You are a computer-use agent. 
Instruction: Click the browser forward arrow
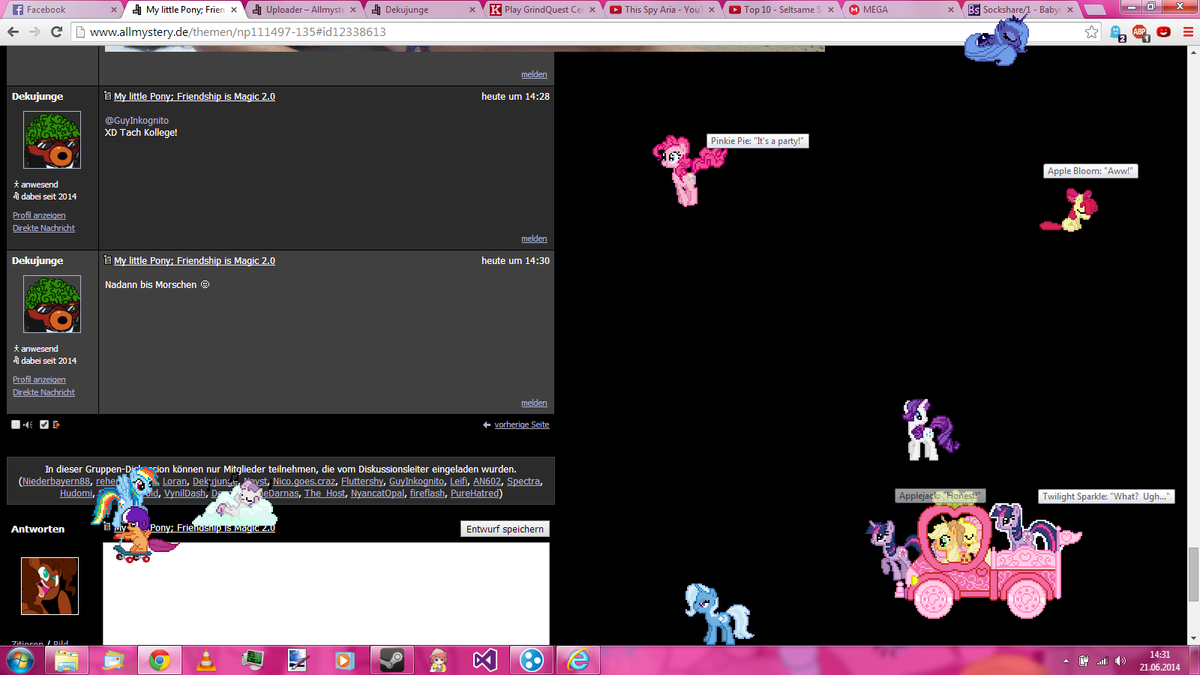[x=35, y=32]
